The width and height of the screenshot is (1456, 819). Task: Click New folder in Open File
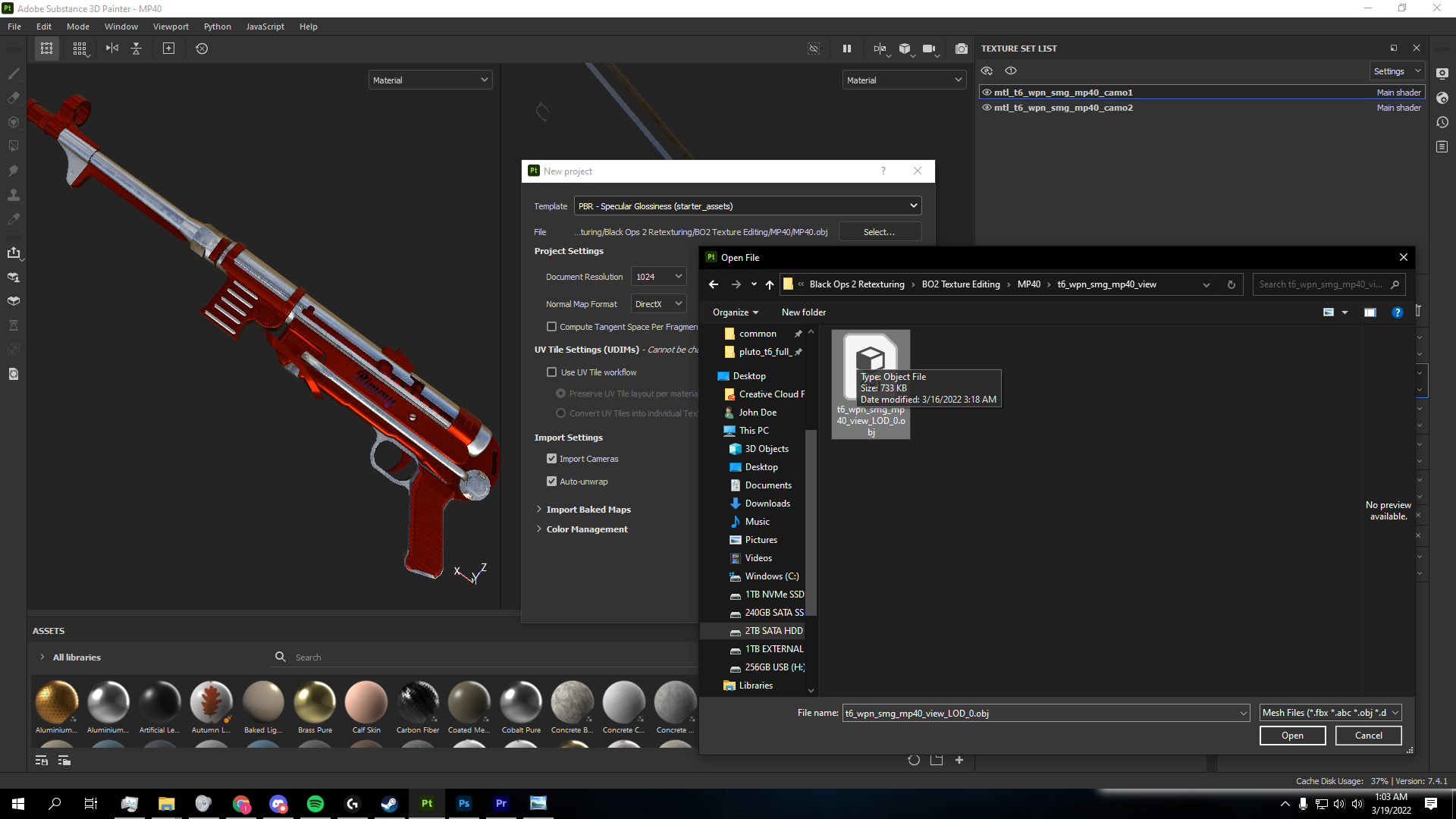pos(804,312)
